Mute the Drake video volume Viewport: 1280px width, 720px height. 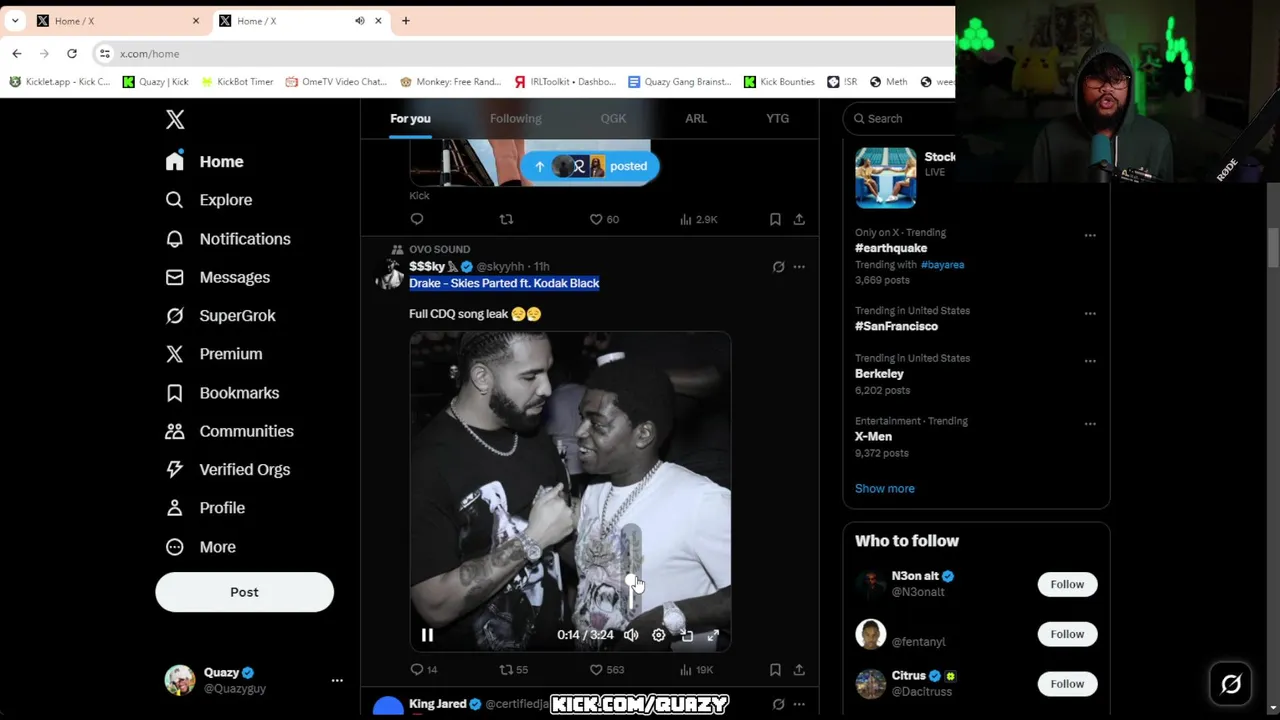(x=631, y=635)
